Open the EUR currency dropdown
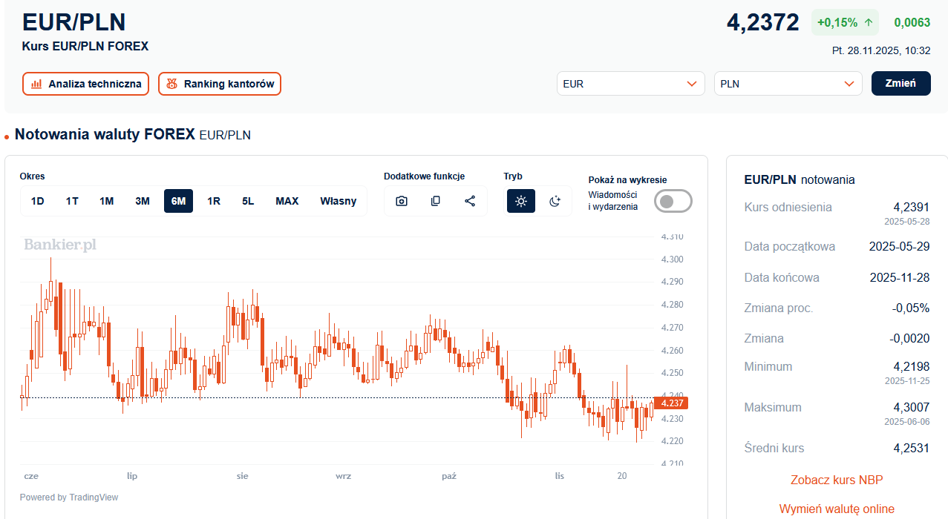Image resolution: width=948 pixels, height=519 pixels. [x=630, y=84]
